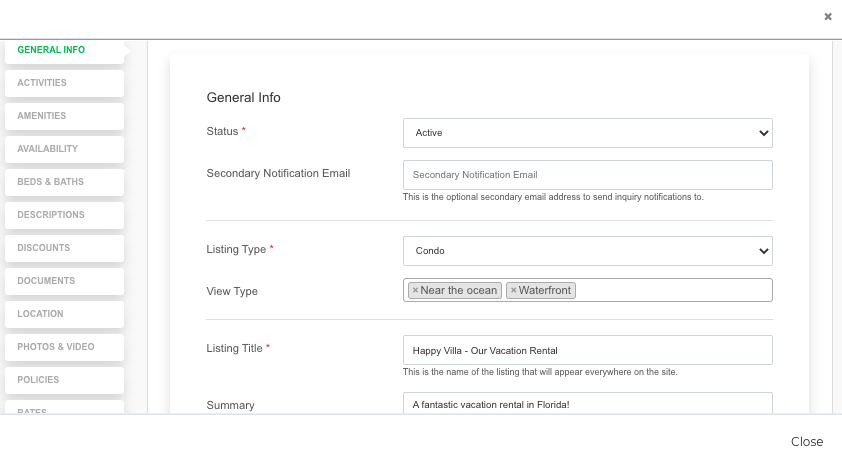Click the Close button at the bottom
Viewport: 842px width, 464px height.
pos(807,441)
